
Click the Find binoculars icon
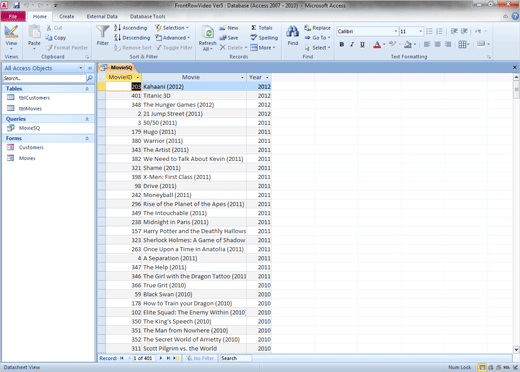pyautogui.click(x=293, y=32)
